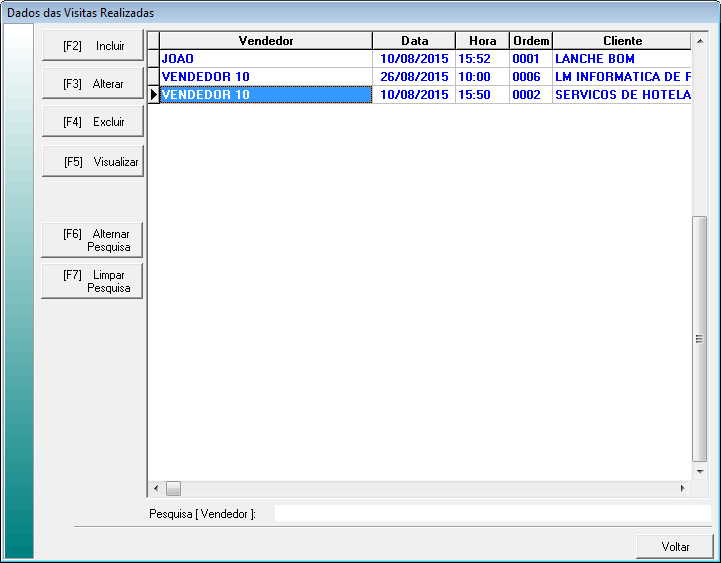Screen dimensions: 721x563
Task: Click the current row indicator arrow
Action: point(153,95)
